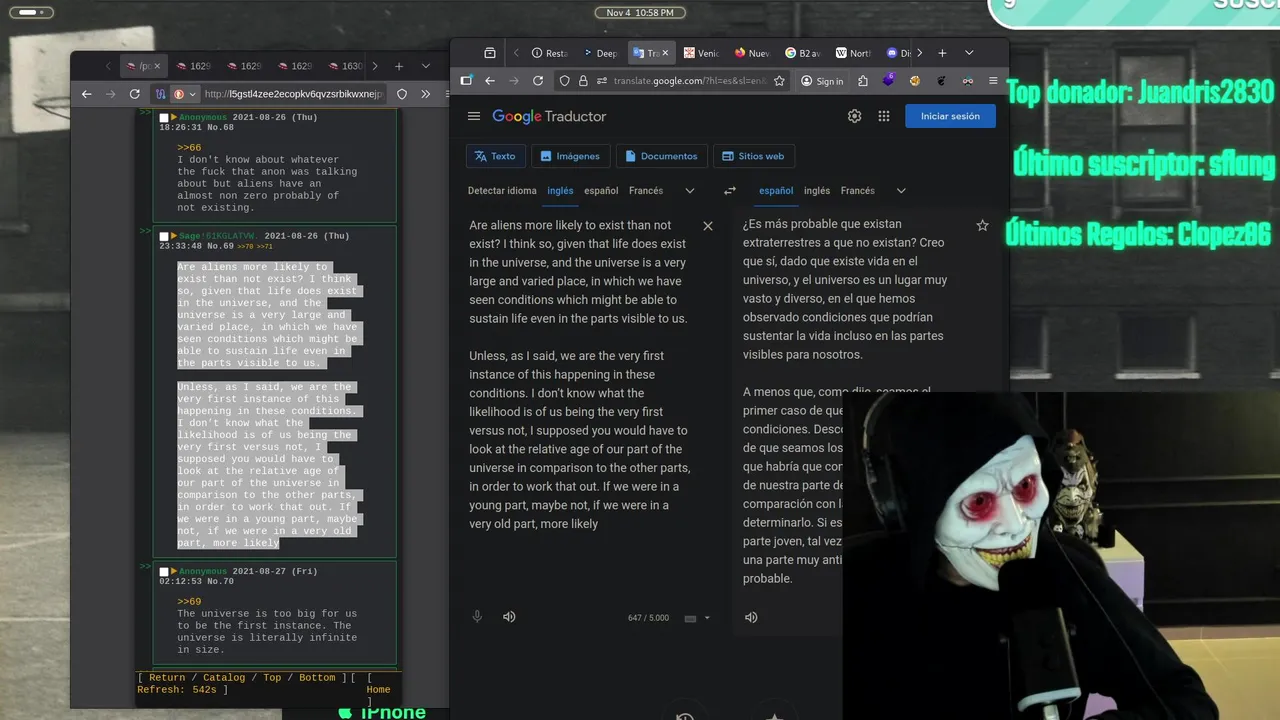Expand post No.70 menu arrow
The image size is (1280, 720).
(174, 572)
